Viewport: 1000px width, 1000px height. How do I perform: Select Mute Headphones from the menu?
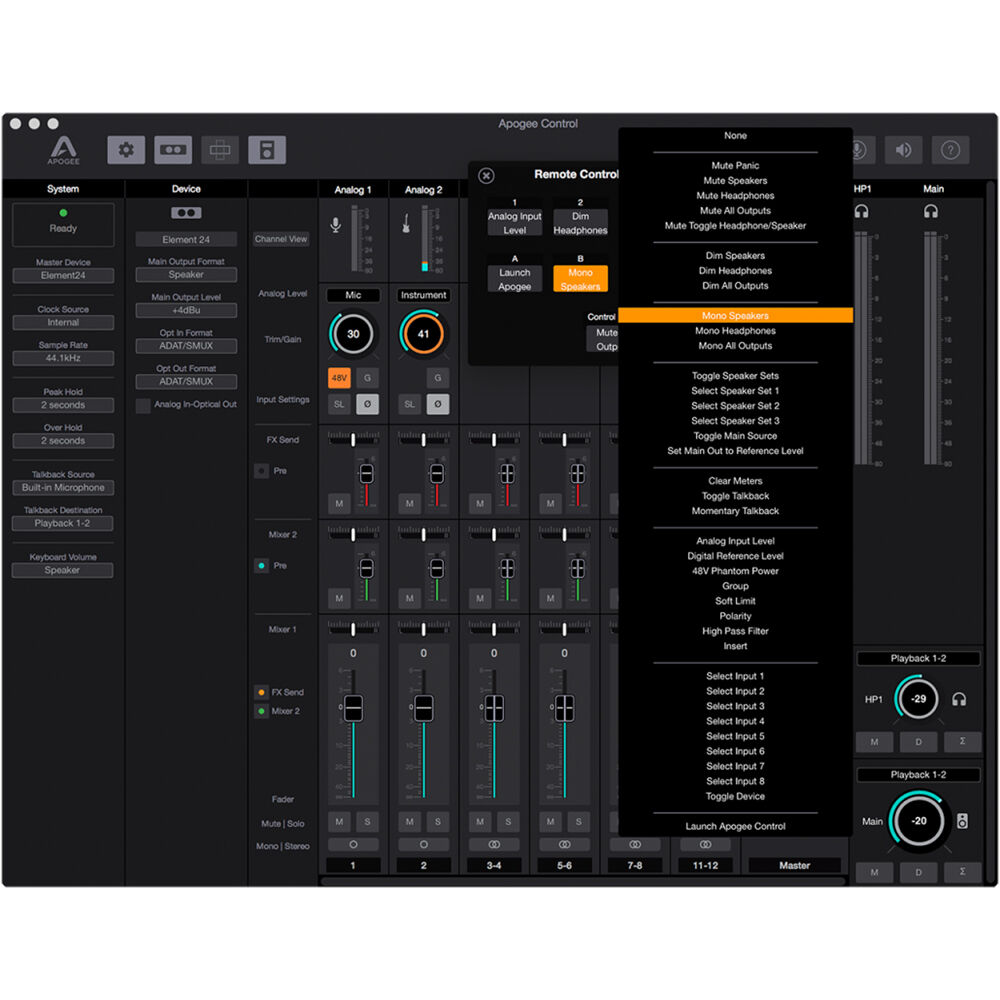pyautogui.click(x=735, y=196)
